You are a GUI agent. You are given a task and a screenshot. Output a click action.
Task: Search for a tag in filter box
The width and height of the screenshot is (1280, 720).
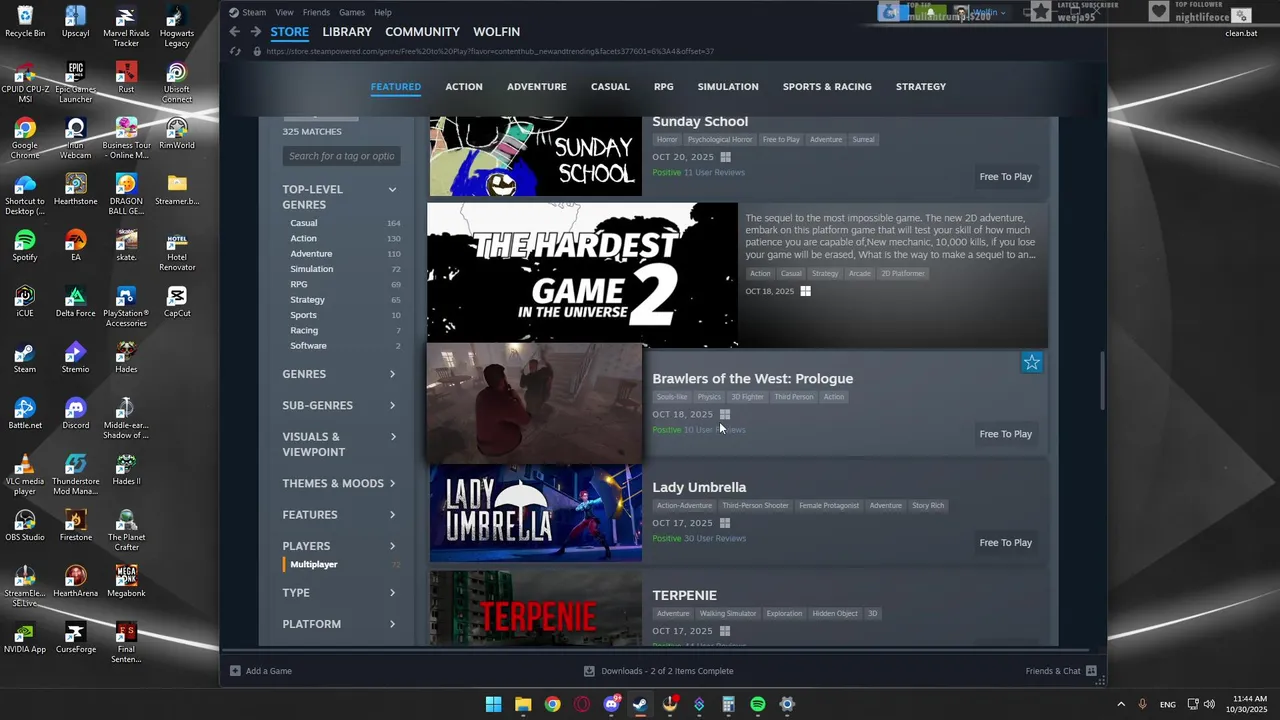click(341, 156)
